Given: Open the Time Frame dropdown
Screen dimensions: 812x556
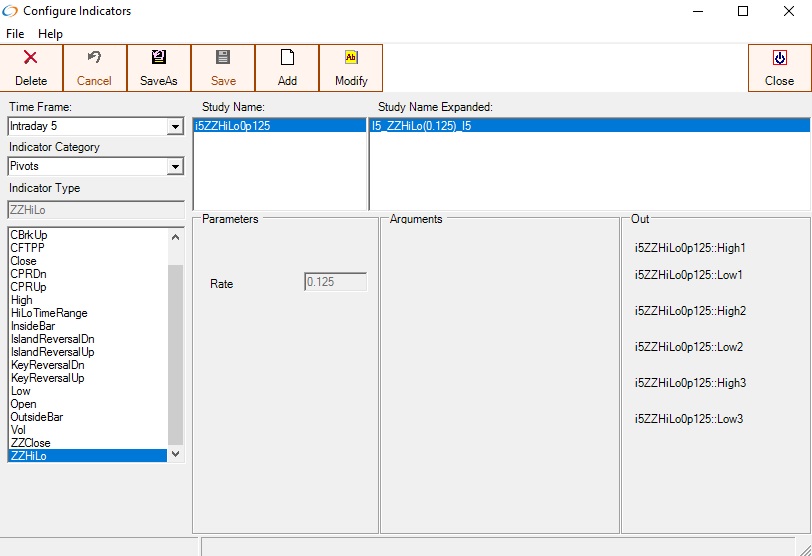Looking at the screenshot, I should click(x=175, y=127).
